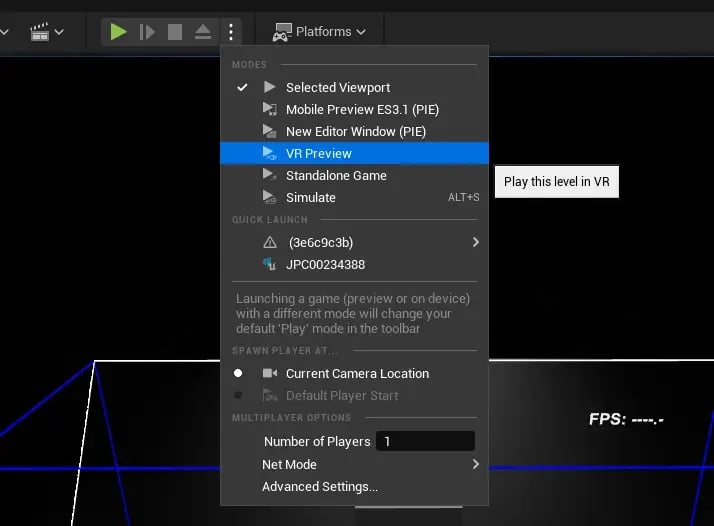The image size is (714, 526).
Task: Open the cinematics clapperboard menu
Action: point(40,32)
